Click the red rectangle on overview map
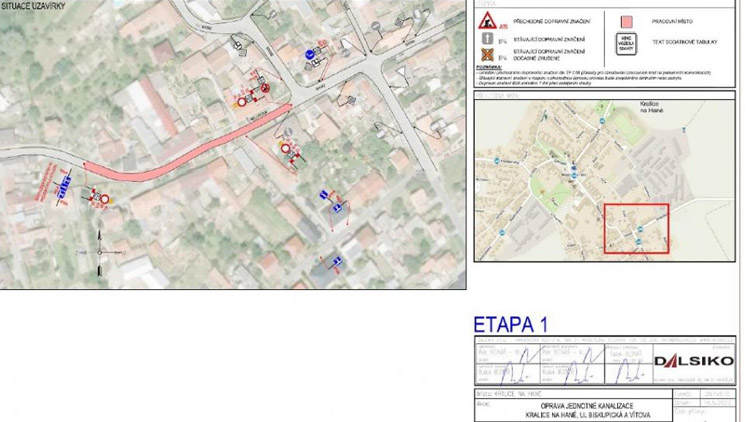Screen dimensions: 750x422 tap(636, 230)
